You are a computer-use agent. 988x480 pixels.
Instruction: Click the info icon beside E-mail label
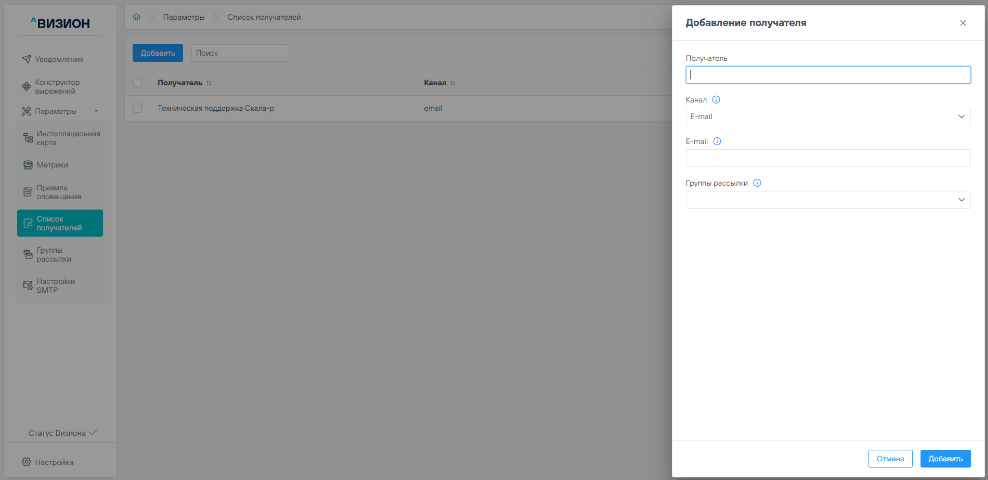pos(717,142)
